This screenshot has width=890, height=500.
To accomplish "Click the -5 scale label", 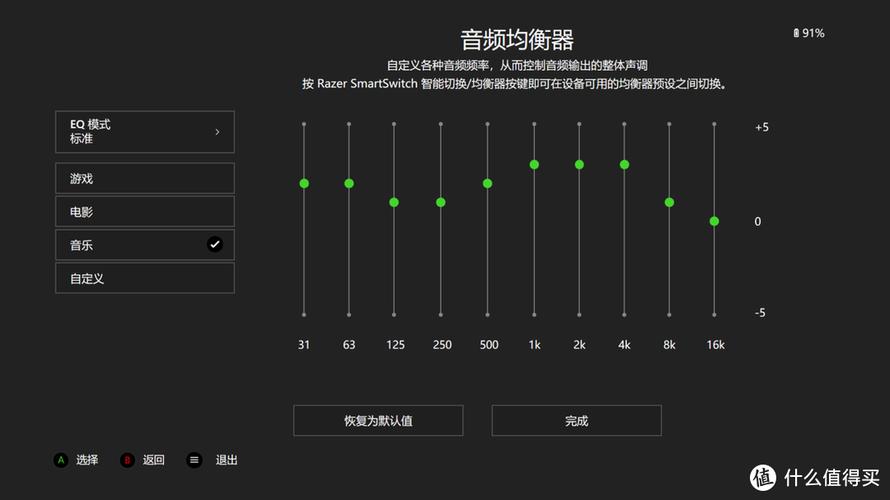I will click(x=760, y=313).
